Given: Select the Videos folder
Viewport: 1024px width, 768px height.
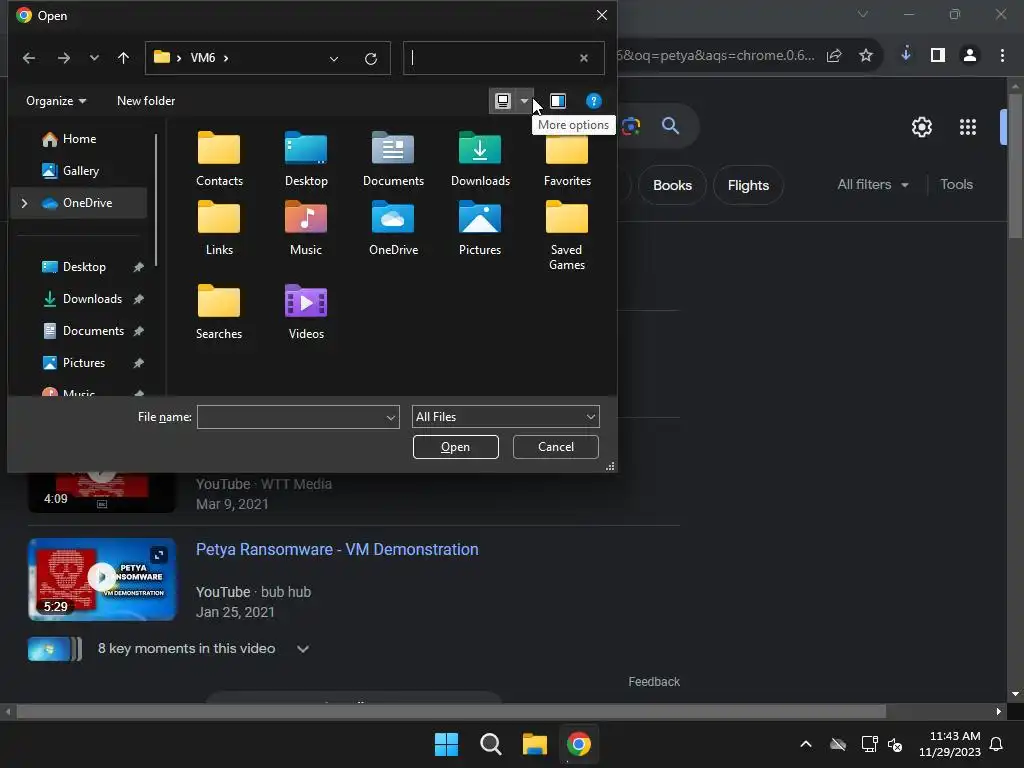Looking at the screenshot, I should 306,312.
